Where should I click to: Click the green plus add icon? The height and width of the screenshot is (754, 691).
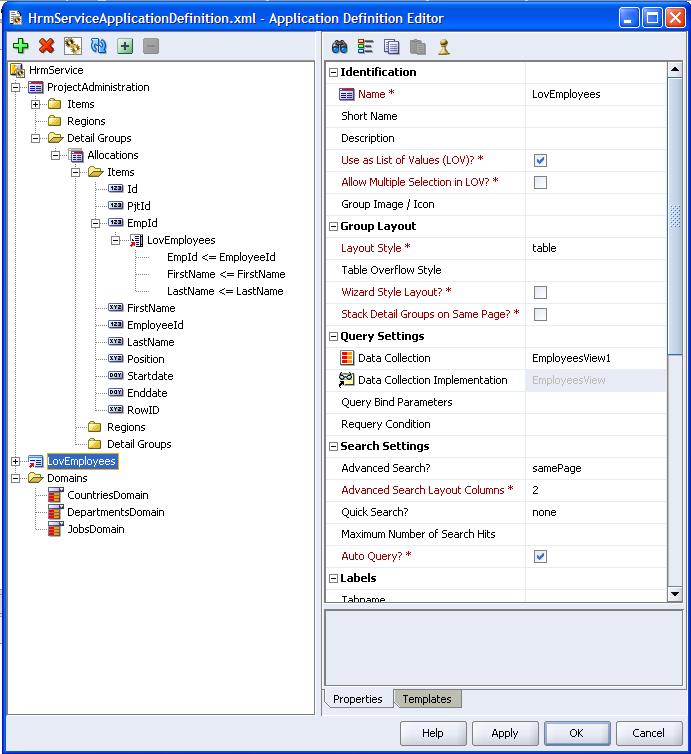pyautogui.click(x=20, y=46)
